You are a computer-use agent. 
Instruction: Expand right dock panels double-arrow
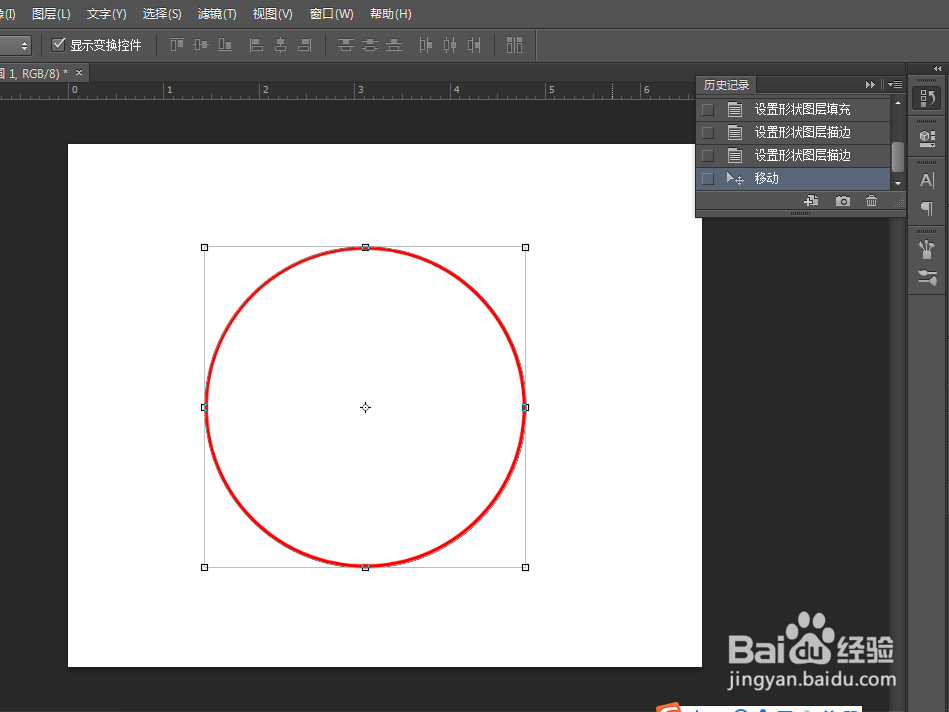[x=938, y=68]
